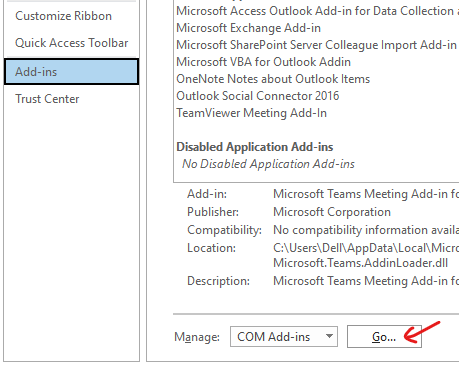
Task: Select OneNote Notes about Outlook Items
Action: [x=273, y=79]
